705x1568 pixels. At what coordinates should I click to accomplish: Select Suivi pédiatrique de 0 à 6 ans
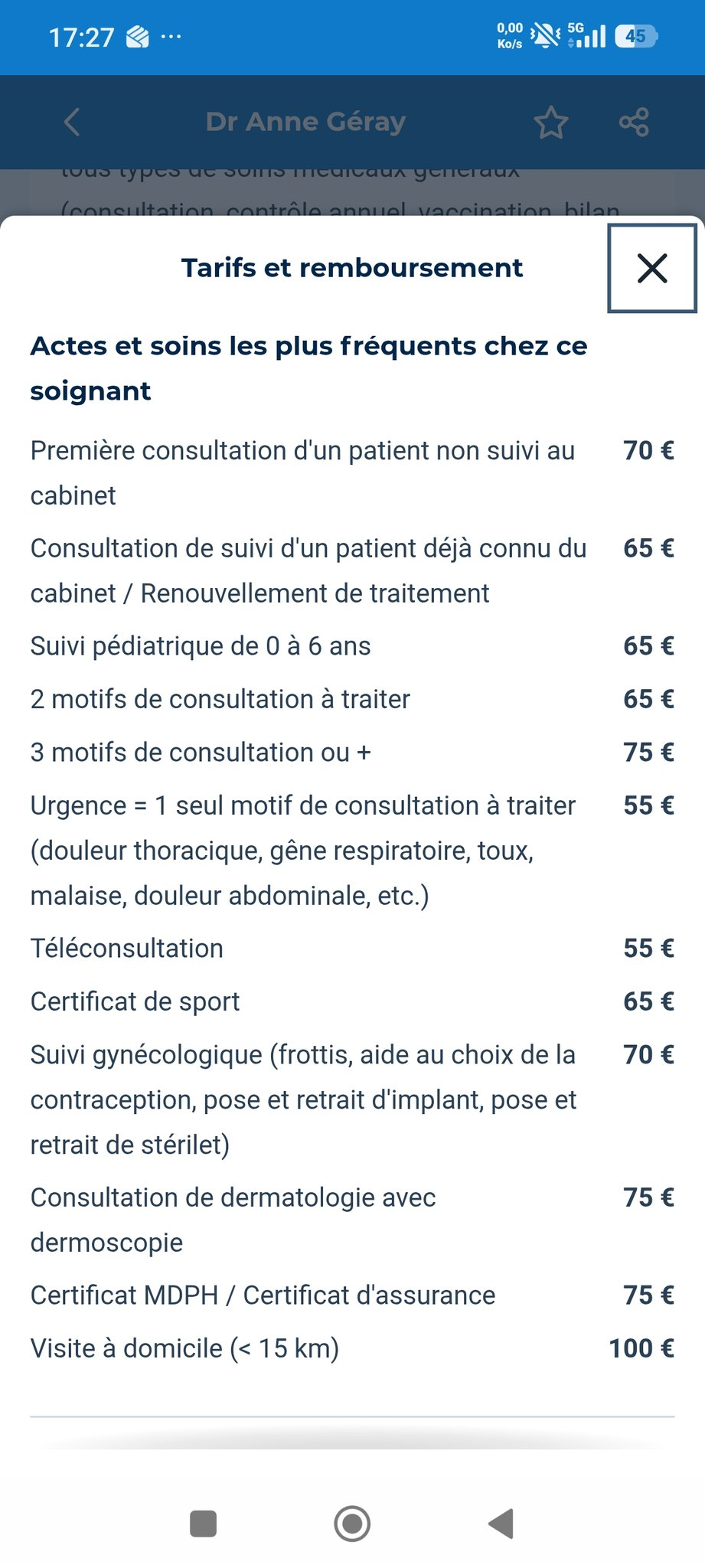point(201,645)
